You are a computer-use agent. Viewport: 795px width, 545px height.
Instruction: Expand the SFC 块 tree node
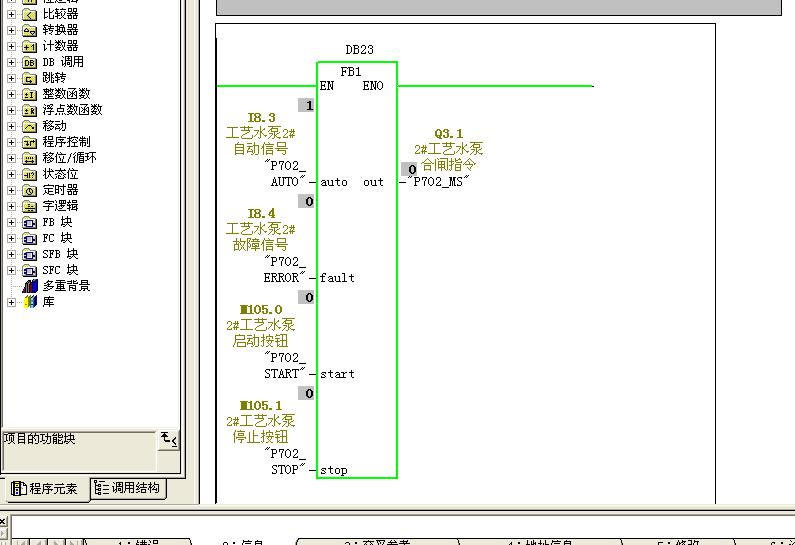click(11, 271)
